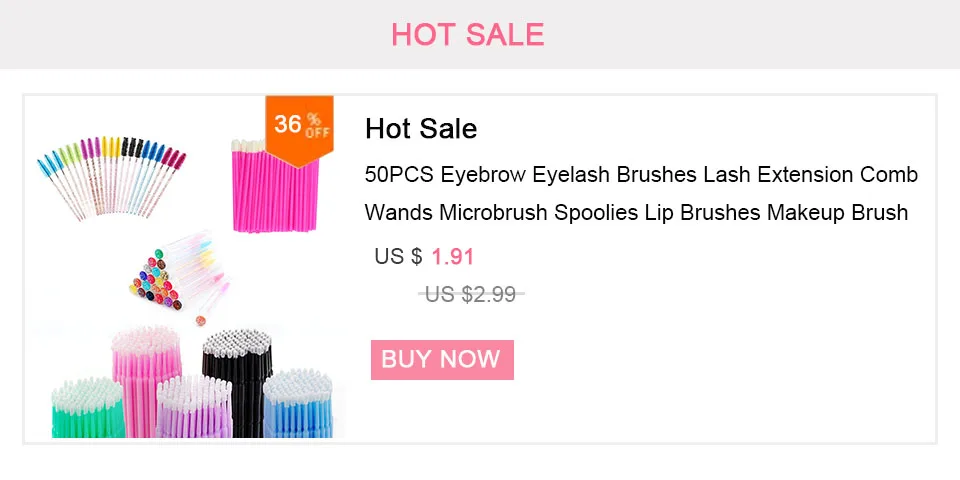Click the 'OFF' text in discount badge
Image resolution: width=960 pixels, height=480 pixels.
(x=317, y=132)
